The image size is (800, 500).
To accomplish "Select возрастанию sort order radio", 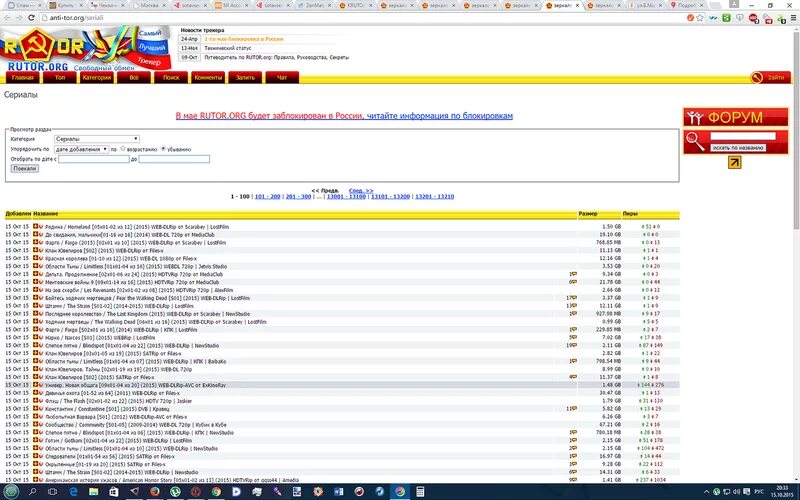I will pos(123,149).
